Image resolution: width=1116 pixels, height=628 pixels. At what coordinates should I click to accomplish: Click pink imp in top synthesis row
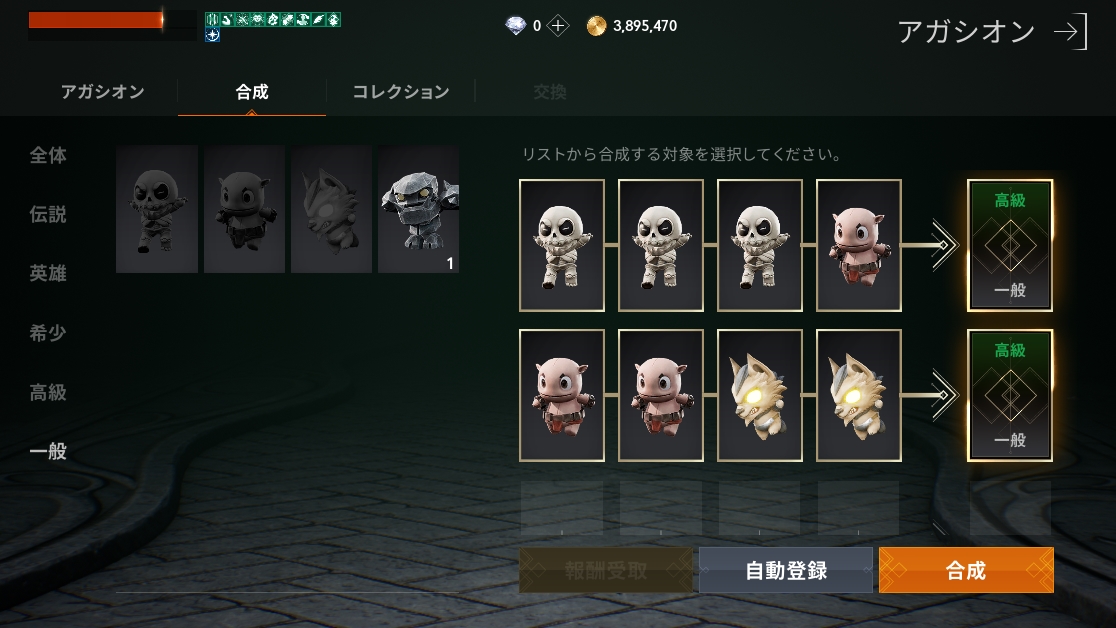pos(858,246)
